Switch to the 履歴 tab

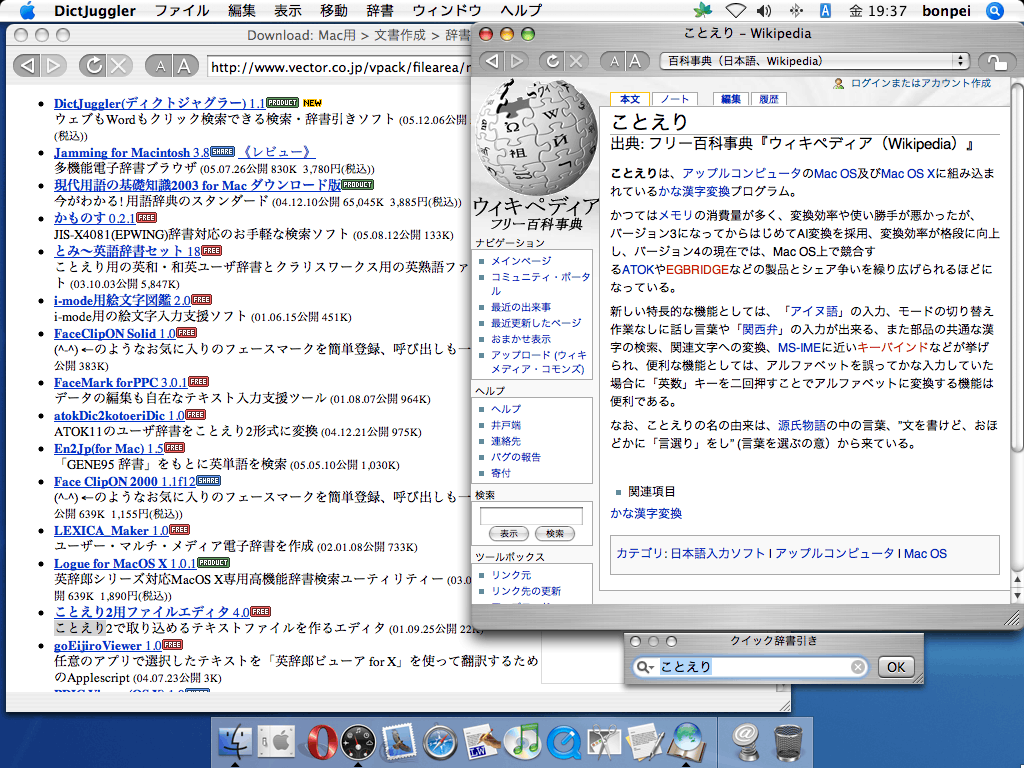coord(769,99)
